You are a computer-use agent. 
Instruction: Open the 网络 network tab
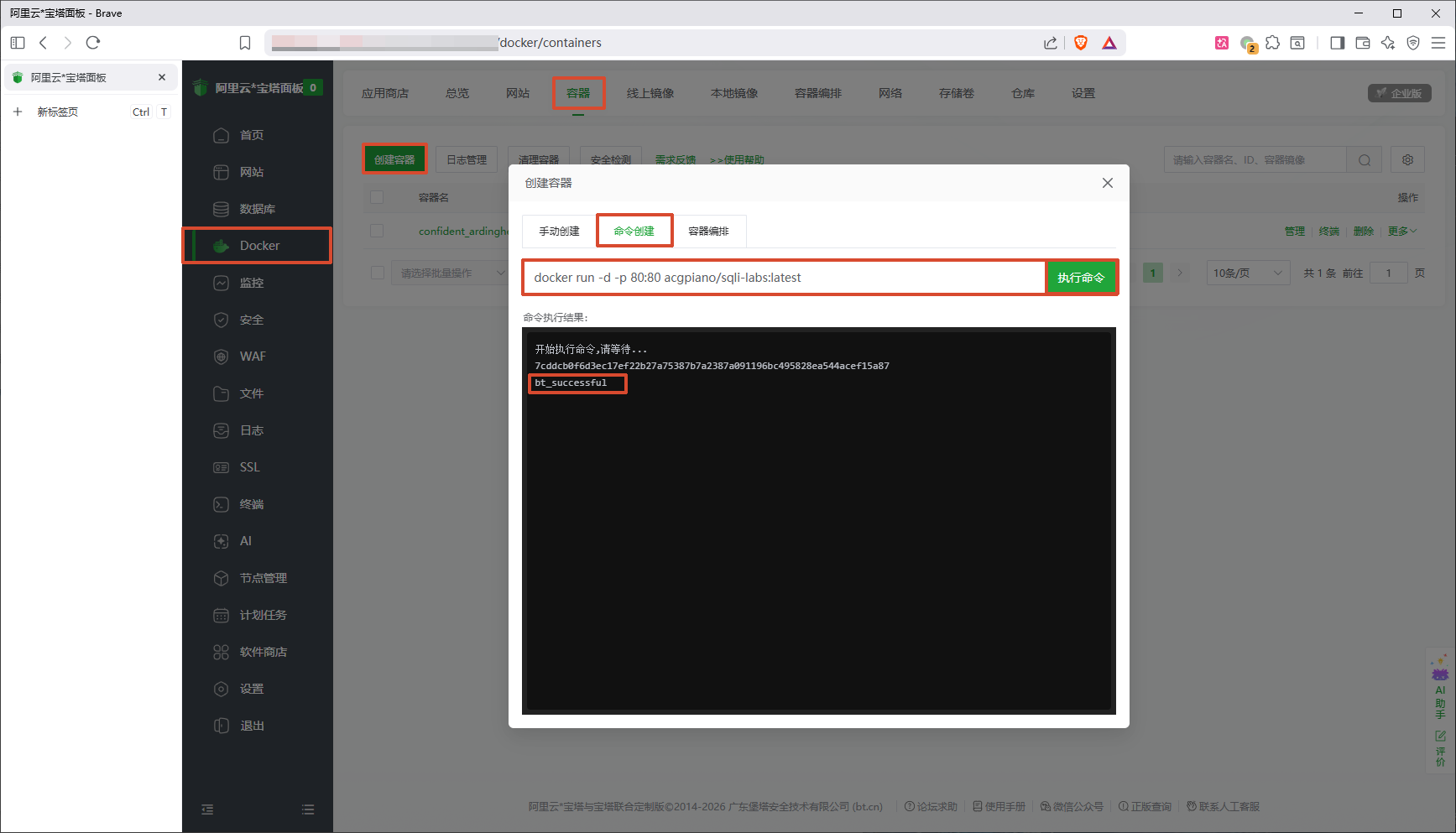coord(890,93)
